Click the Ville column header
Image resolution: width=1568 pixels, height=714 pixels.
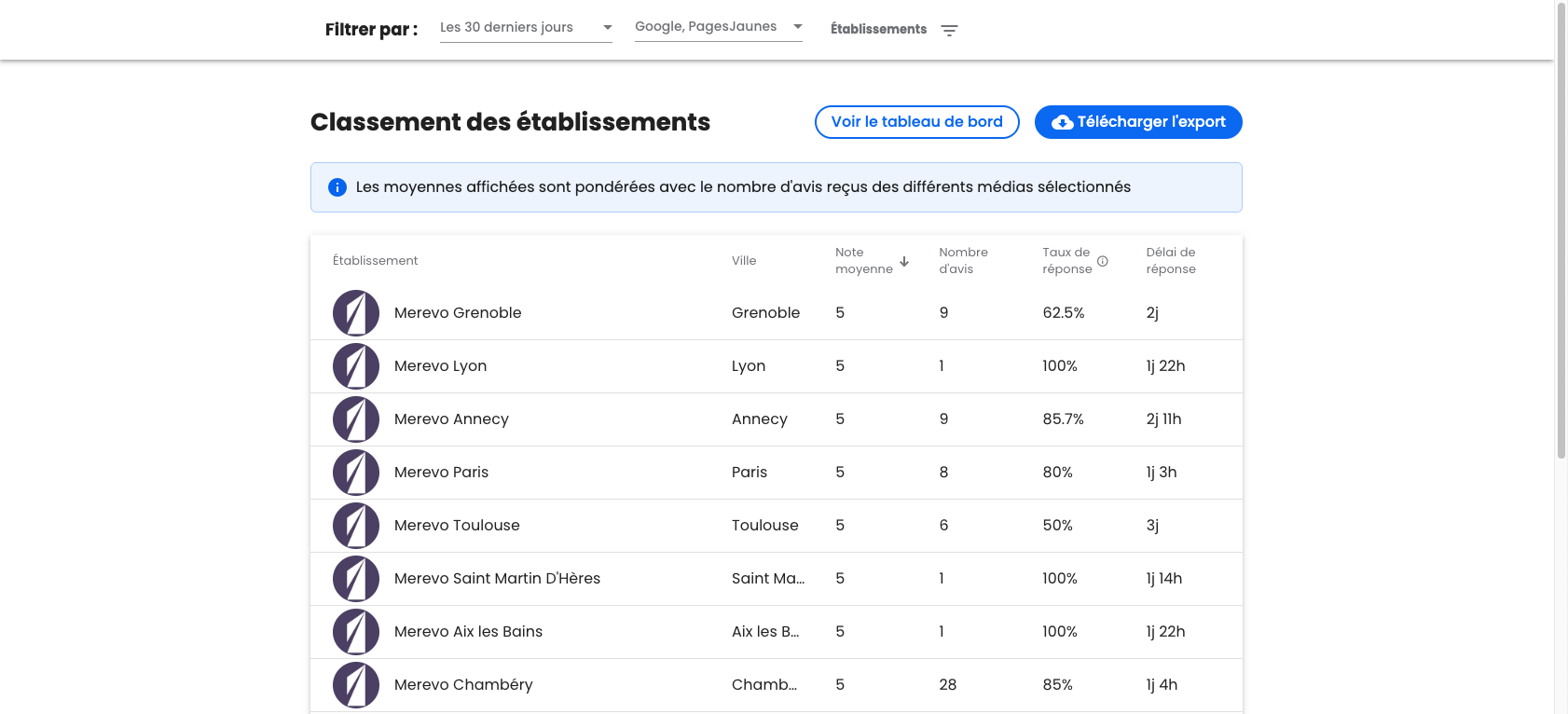[744, 261]
